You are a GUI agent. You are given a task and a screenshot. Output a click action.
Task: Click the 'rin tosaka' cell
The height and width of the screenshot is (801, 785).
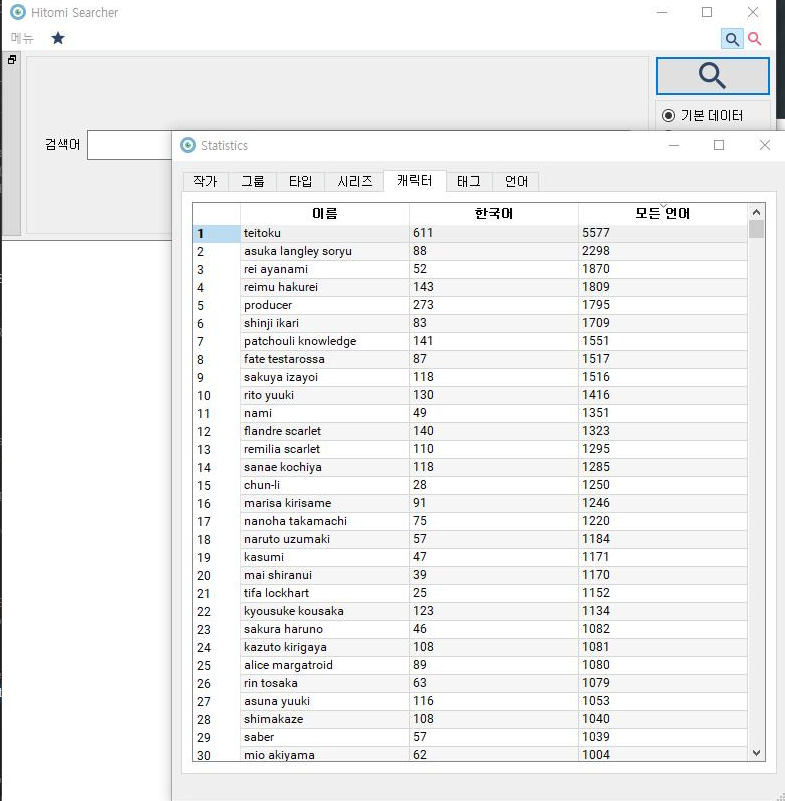[325, 684]
